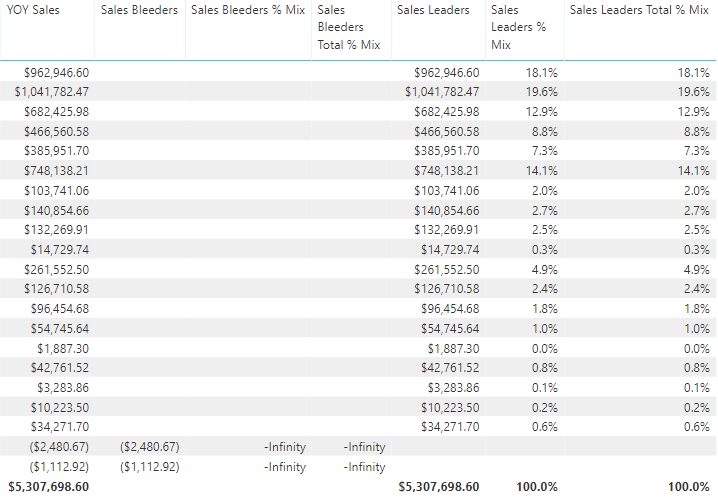Screen dimensions: 718x499
Task: Select YOY Sales cell $10,223.50
Action: (x=60, y=408)
